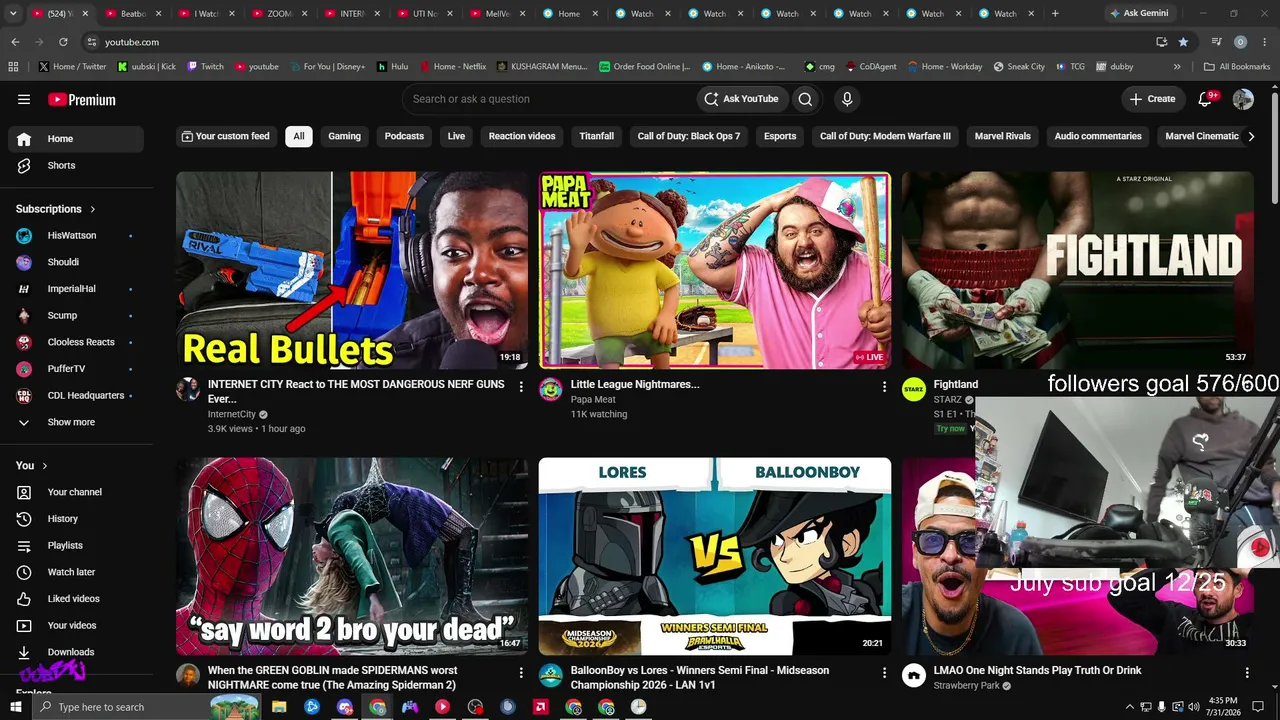The height and width of the screenshot is (720, 1280).
Task: Open the Windows Start menu
Action: (x=16, y=707)
